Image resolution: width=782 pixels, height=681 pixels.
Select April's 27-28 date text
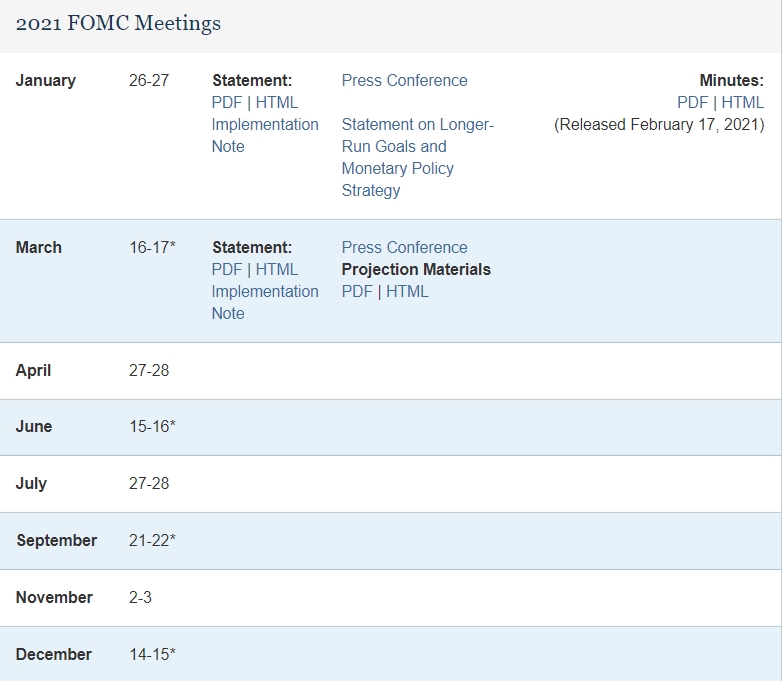point(149,371)
